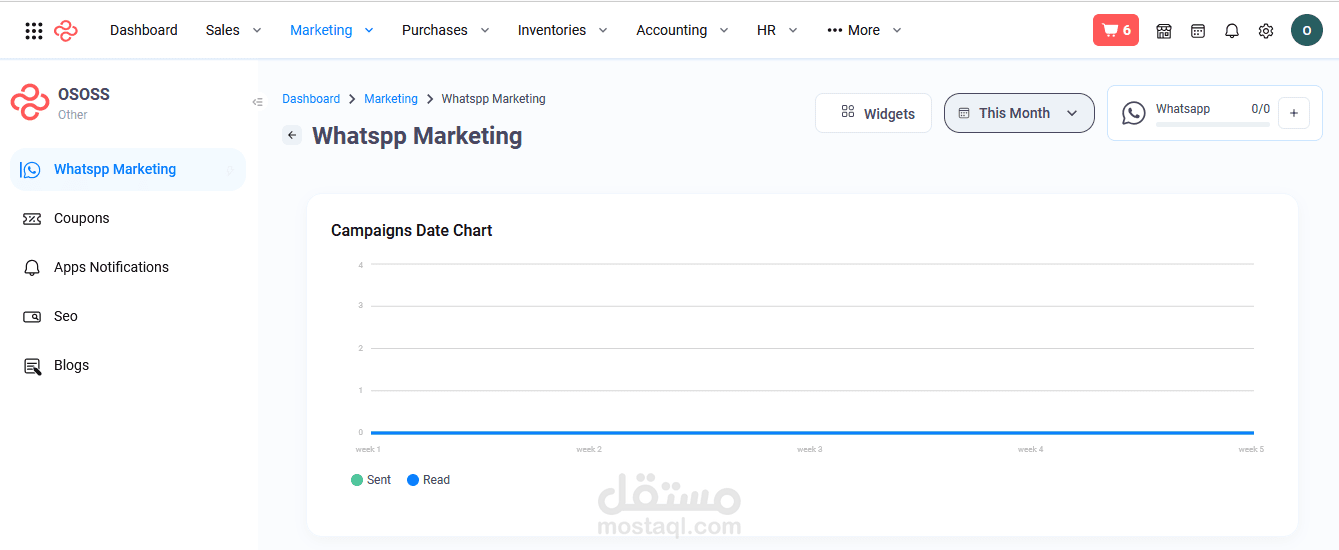The image size is (1339, 550).
Task: Open the More menu dropdown
Action: click(x=864, y=30)
